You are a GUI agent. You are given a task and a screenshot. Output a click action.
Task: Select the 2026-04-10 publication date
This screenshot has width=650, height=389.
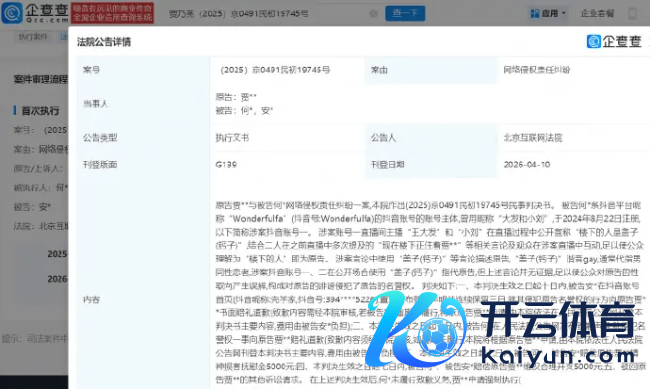click(527, 165)
